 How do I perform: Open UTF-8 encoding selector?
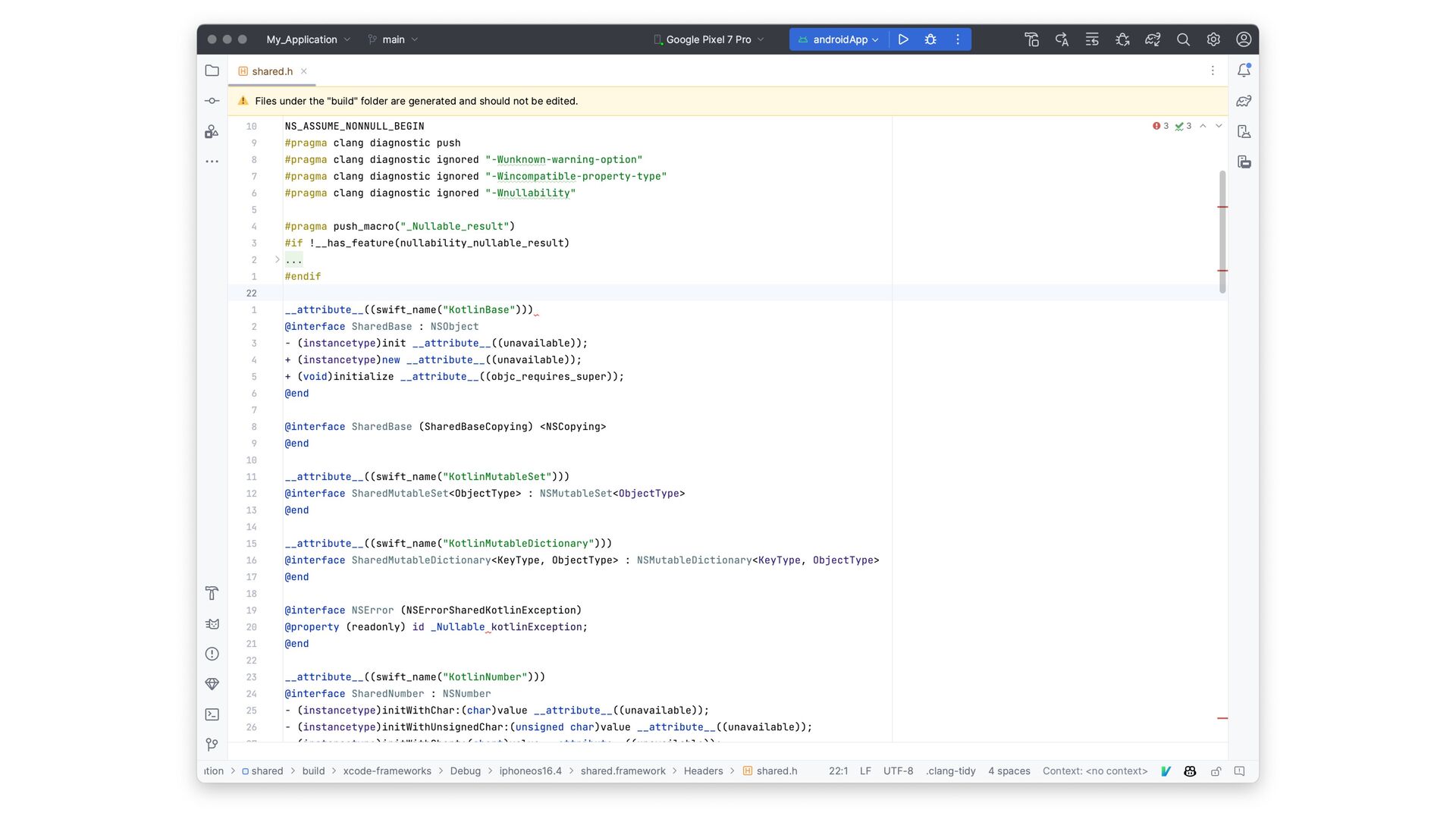pyautogui.click(x=898, y=771)
